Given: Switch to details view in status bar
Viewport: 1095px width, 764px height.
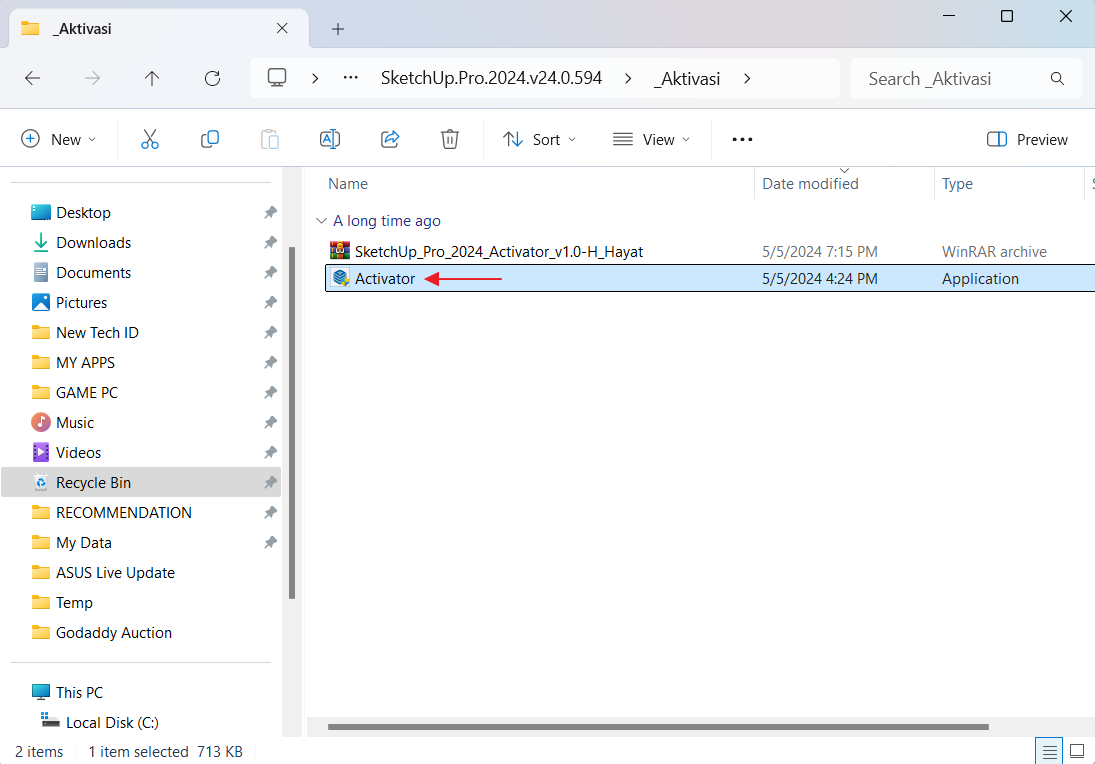Looking at the screenshot, I should (x=1049, y=751).
